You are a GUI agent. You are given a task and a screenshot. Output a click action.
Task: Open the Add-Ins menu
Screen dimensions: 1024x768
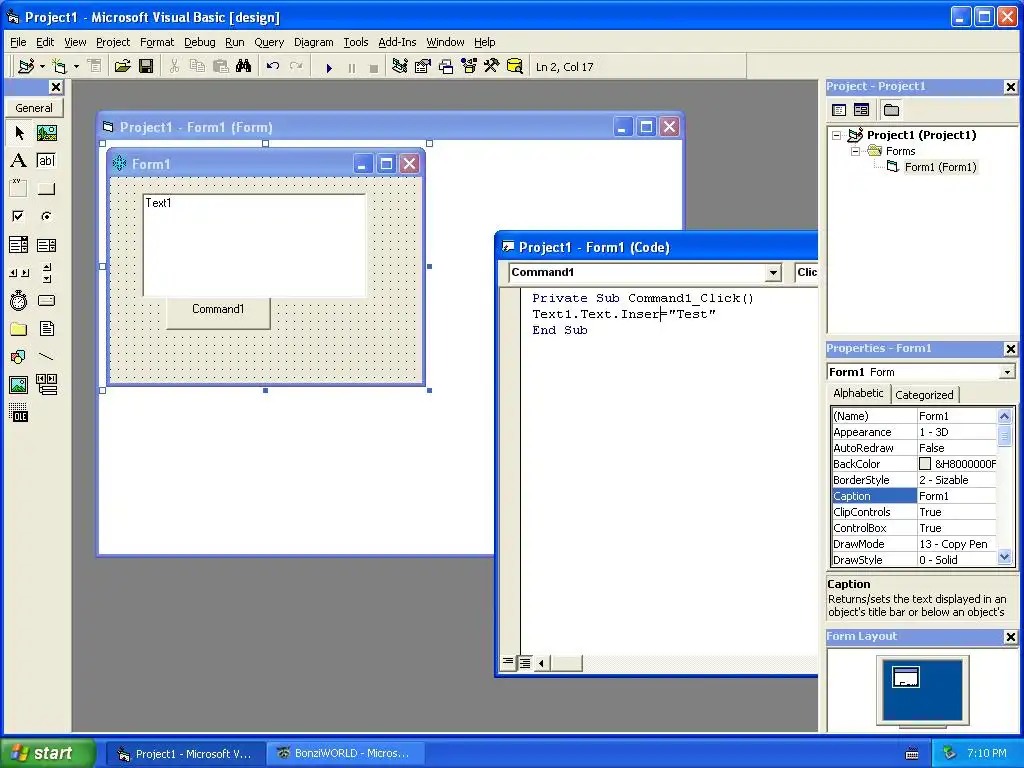tap(397, 42)
